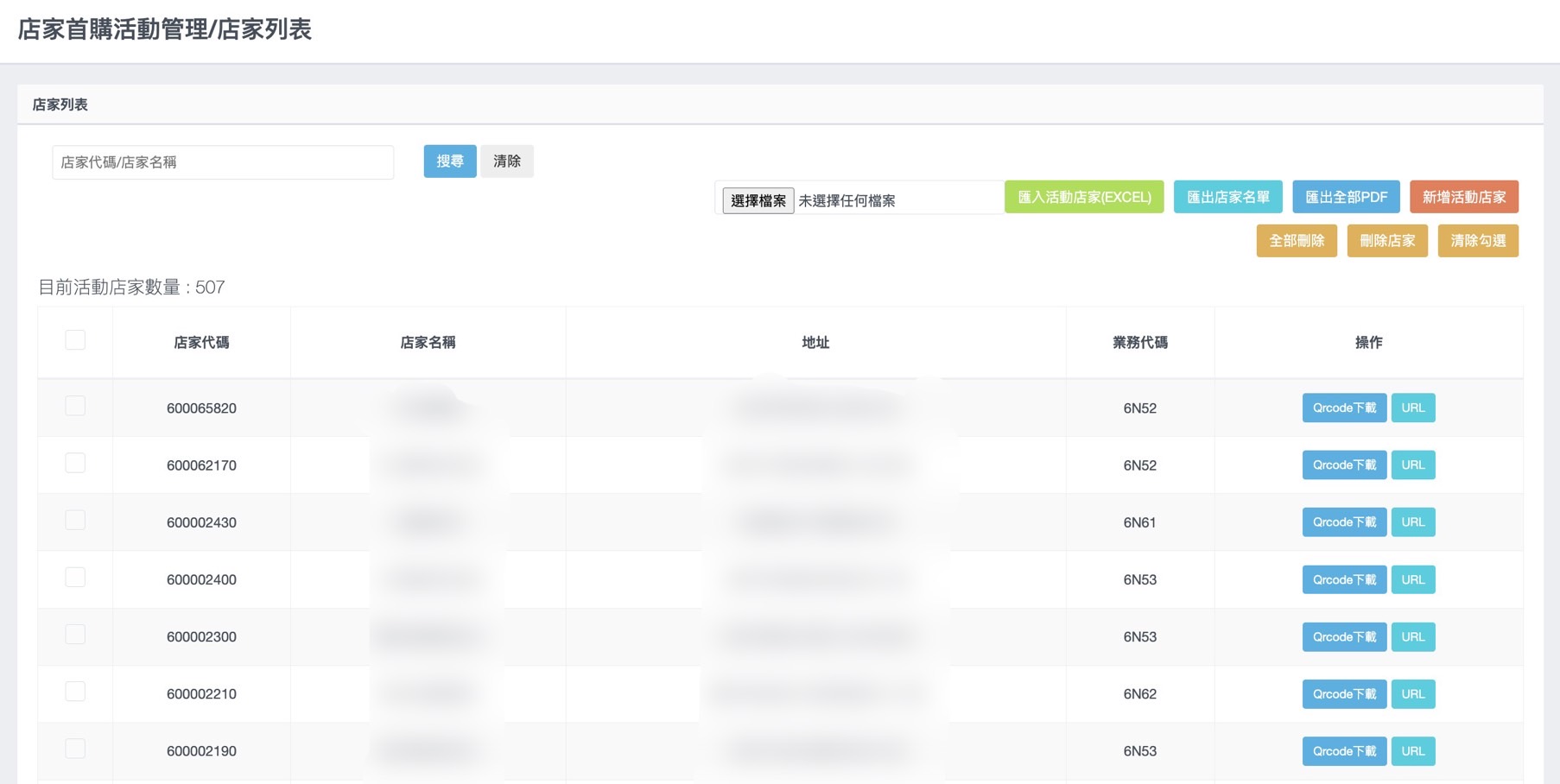Download Qrcode for store 600002190

(1343, 751)
